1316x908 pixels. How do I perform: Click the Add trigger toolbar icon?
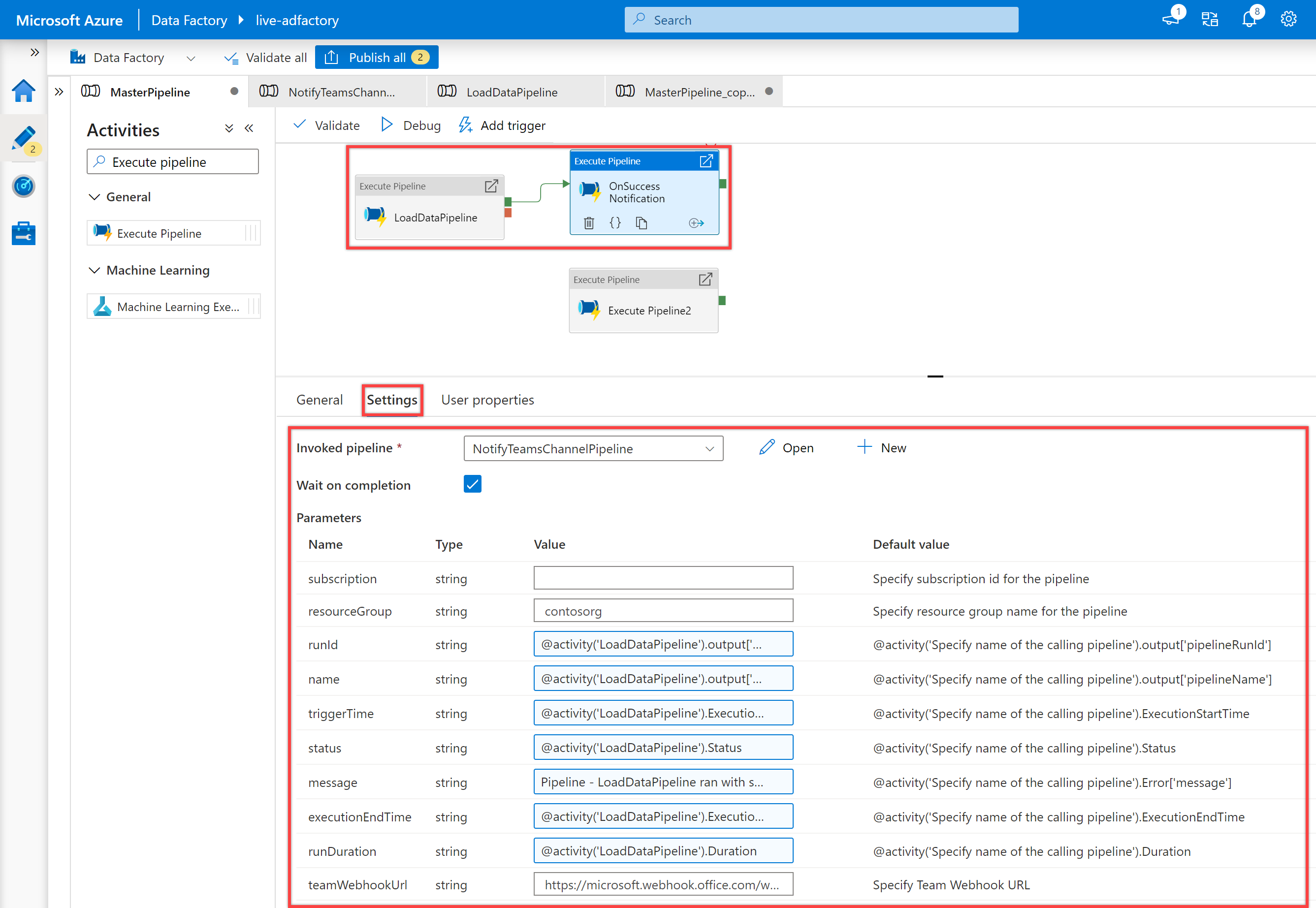pyautogui.click(x=500, y=125)
